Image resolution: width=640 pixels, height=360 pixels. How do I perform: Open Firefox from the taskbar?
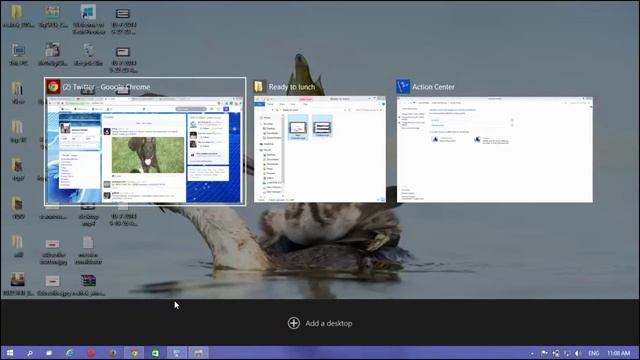pos(112,353)
